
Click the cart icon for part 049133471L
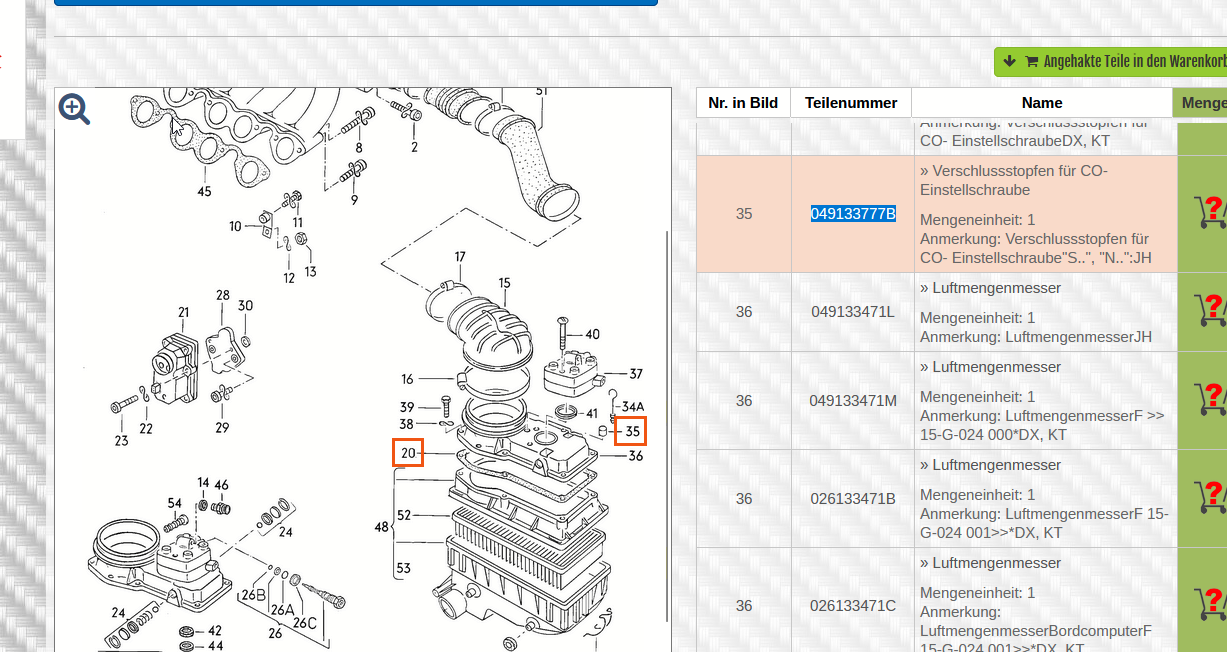pos(1210,311)
